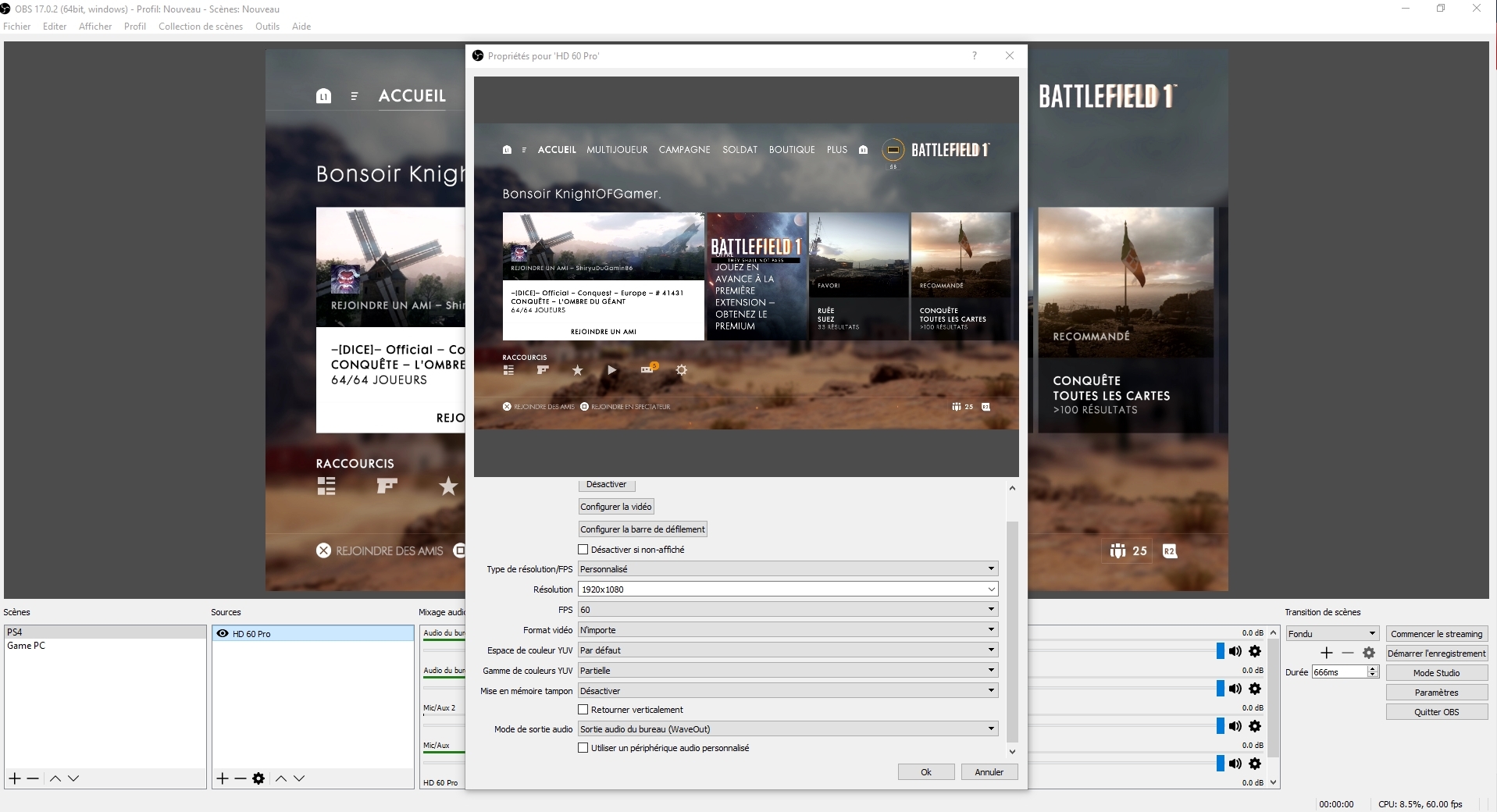Open source properties via the Sources gear icon
Image resolution: width=1497 pixels, height=812 pixels.
258,778
